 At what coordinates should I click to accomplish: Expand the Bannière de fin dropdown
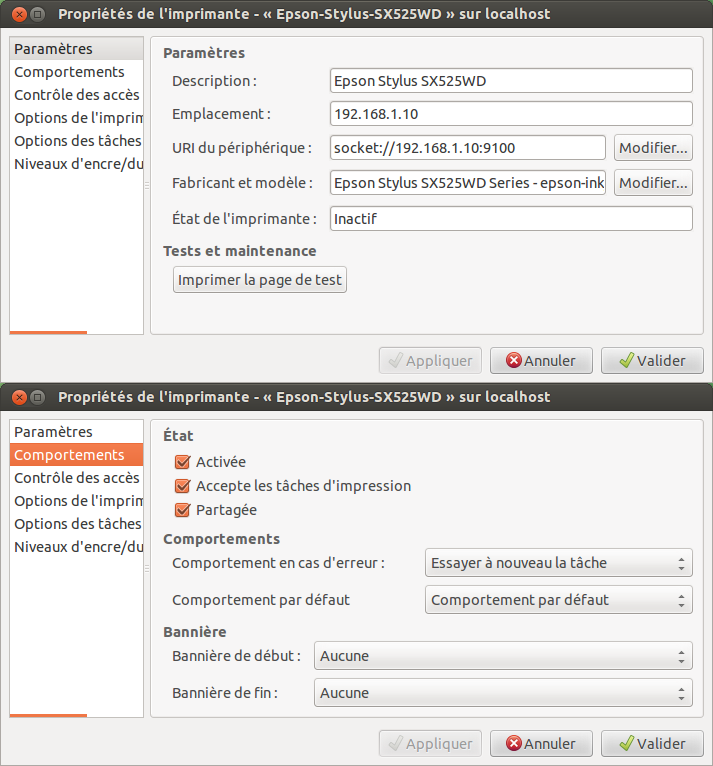tap(503, 693)
